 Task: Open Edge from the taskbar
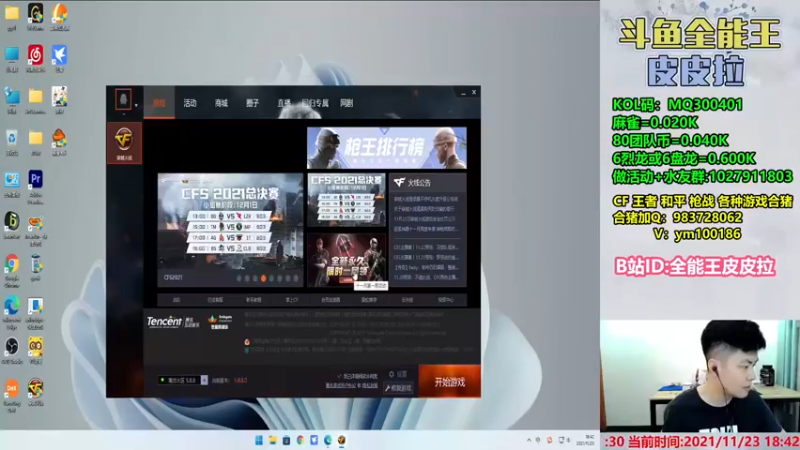pyautogui.click(x=328, y=440)
